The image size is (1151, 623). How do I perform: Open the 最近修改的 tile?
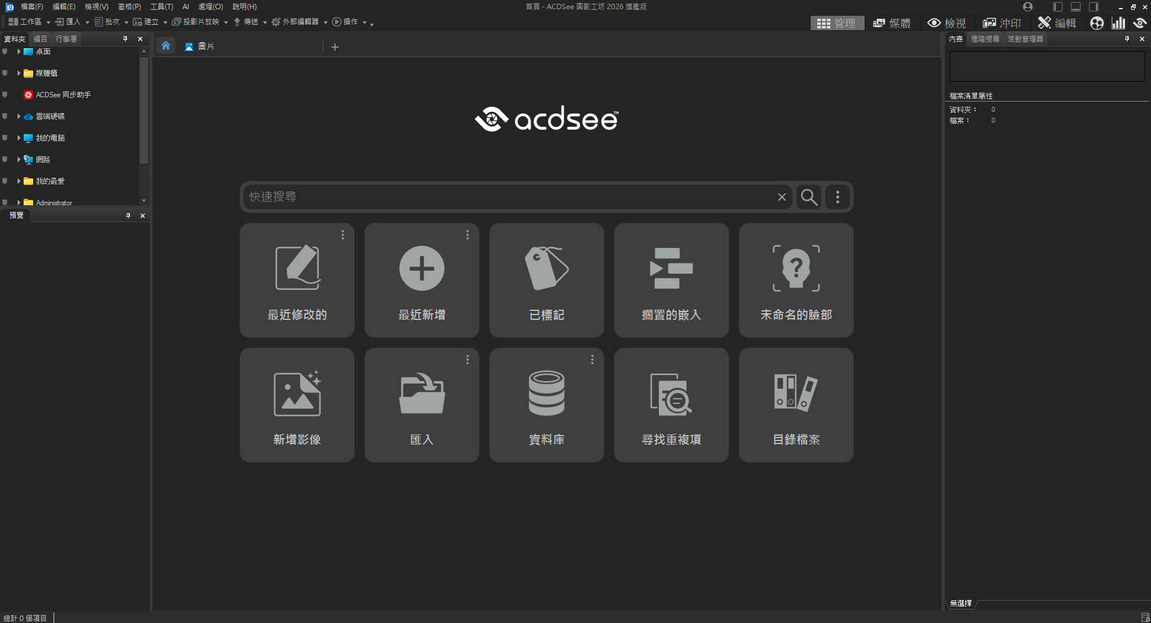[296, 279]
